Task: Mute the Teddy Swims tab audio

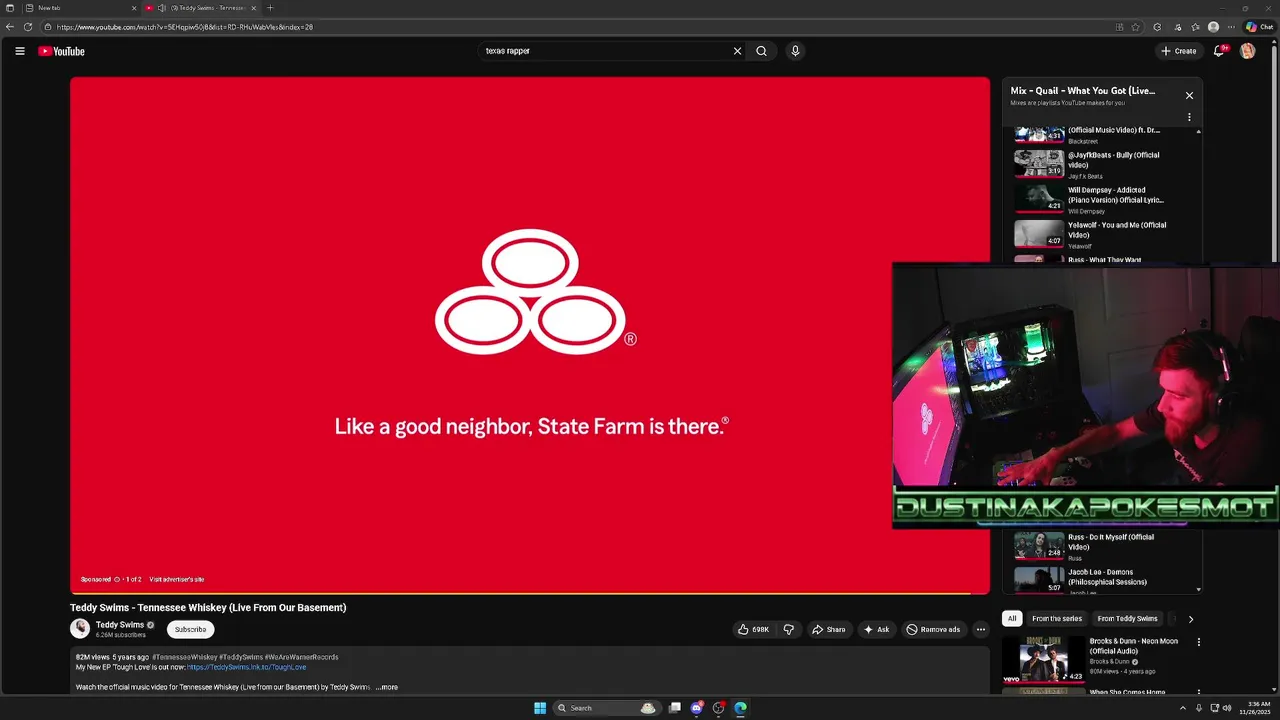Action: [161, 8]
